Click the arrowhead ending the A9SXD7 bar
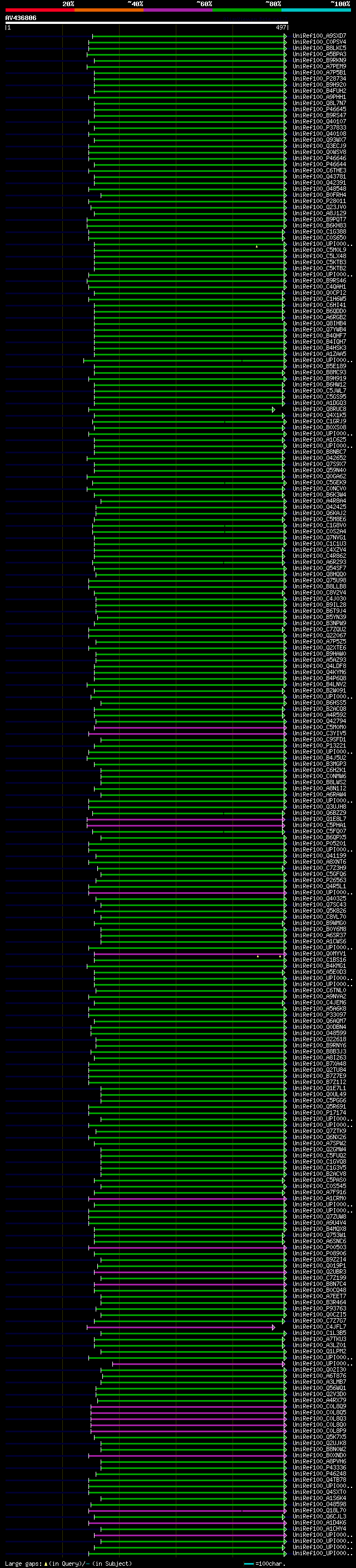 click(x=285, y=36)
